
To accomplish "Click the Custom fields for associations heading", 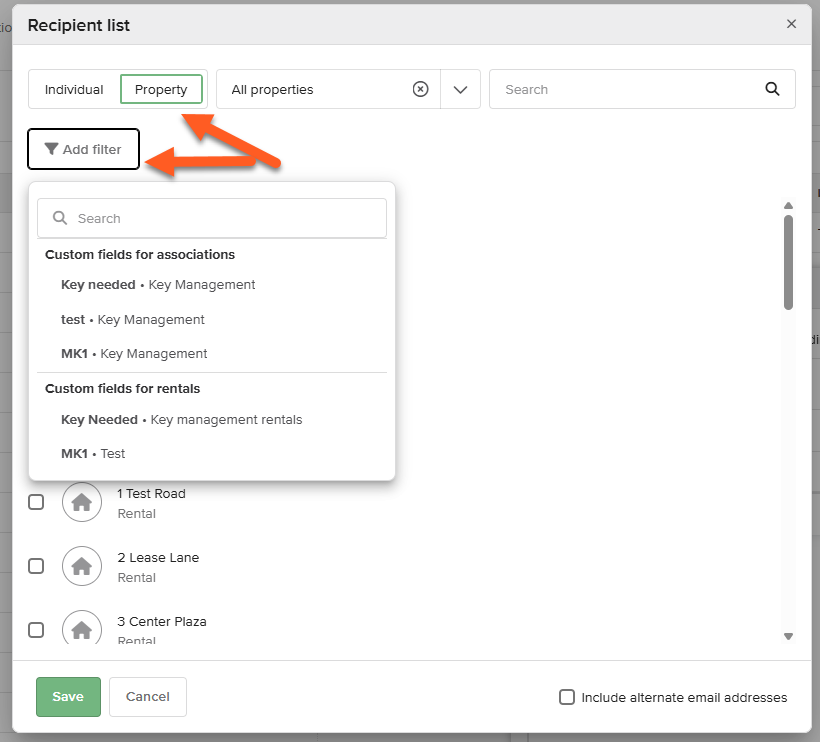I will click(140, 255).
